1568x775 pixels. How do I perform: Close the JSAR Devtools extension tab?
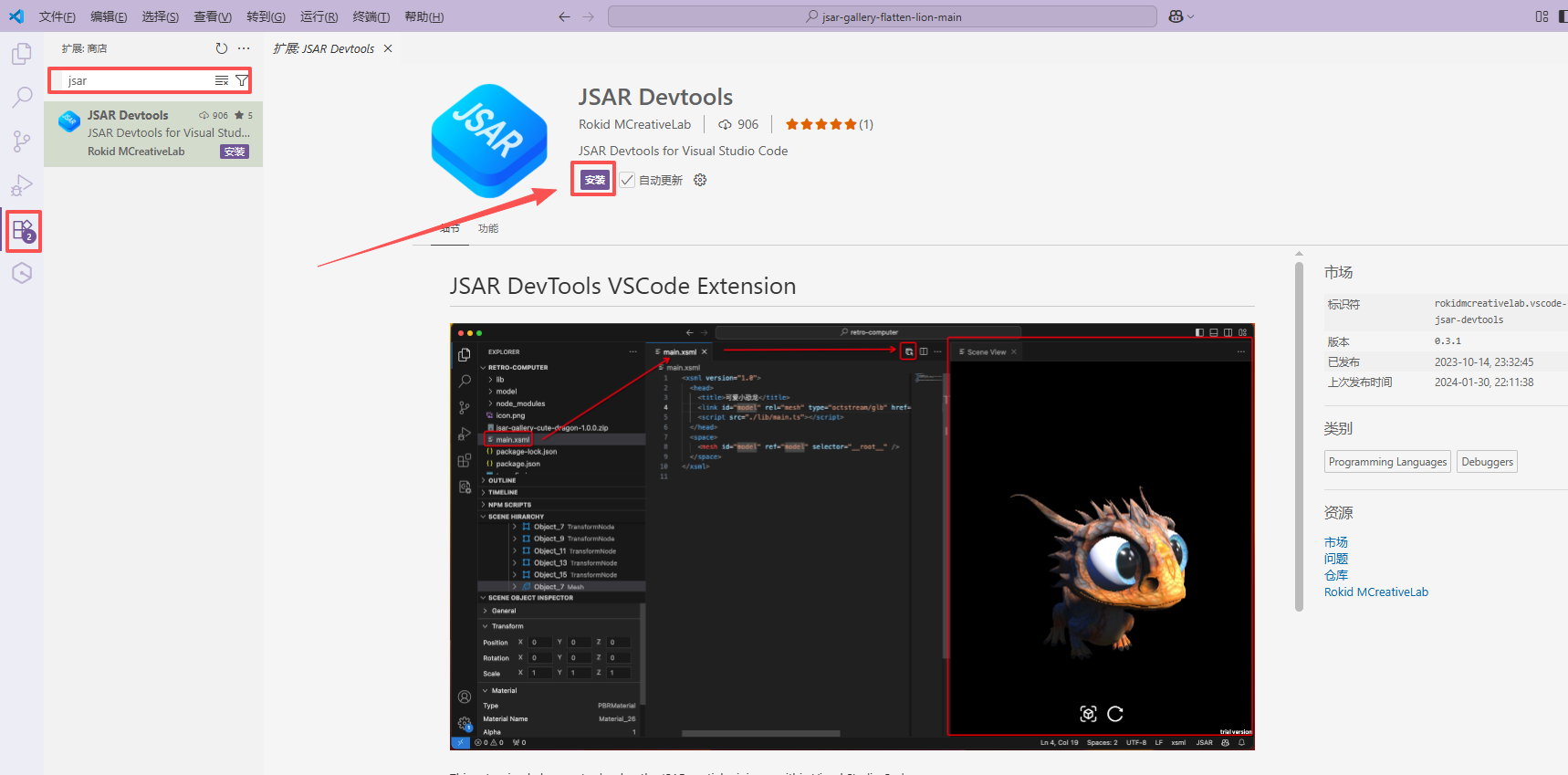pyautogui.click(x=388, y=48)
